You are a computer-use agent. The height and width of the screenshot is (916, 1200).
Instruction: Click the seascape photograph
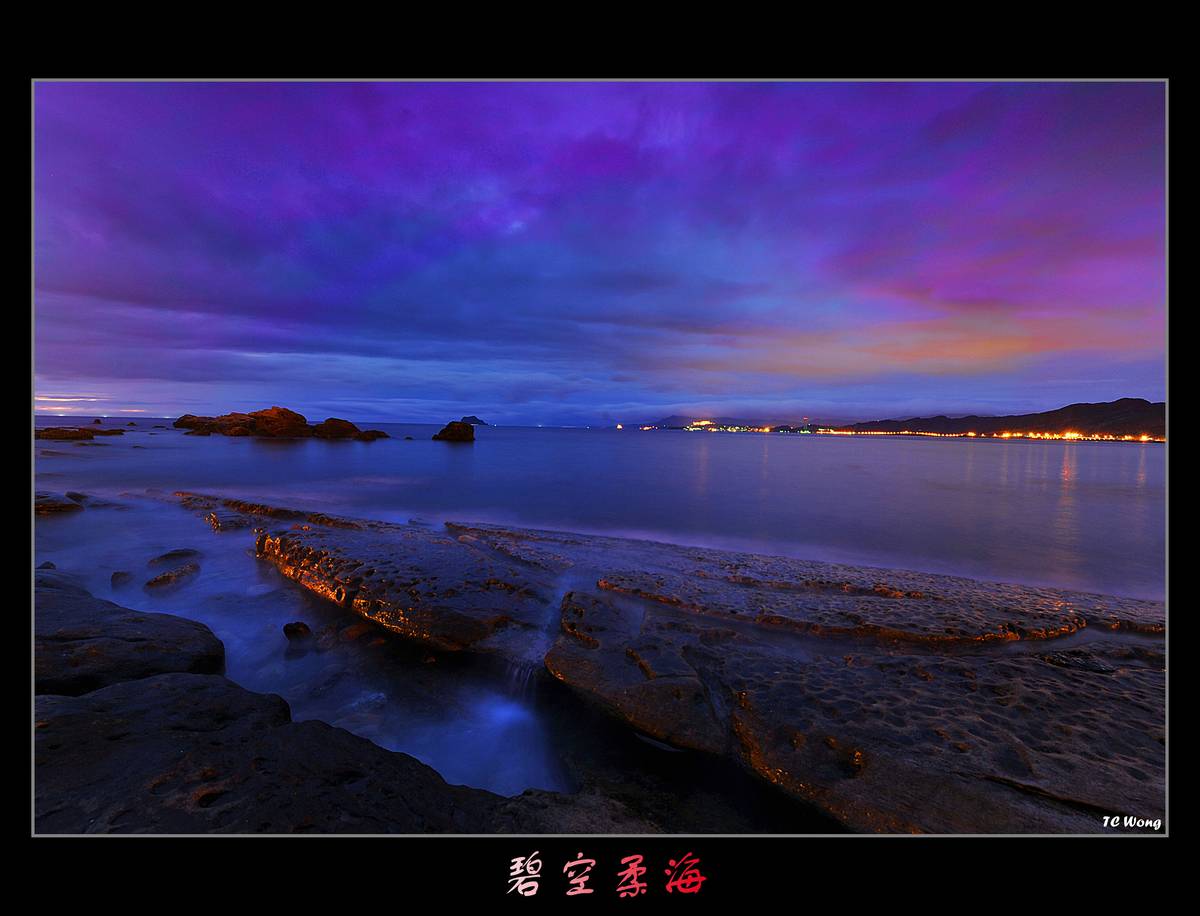tap(600, 457)
